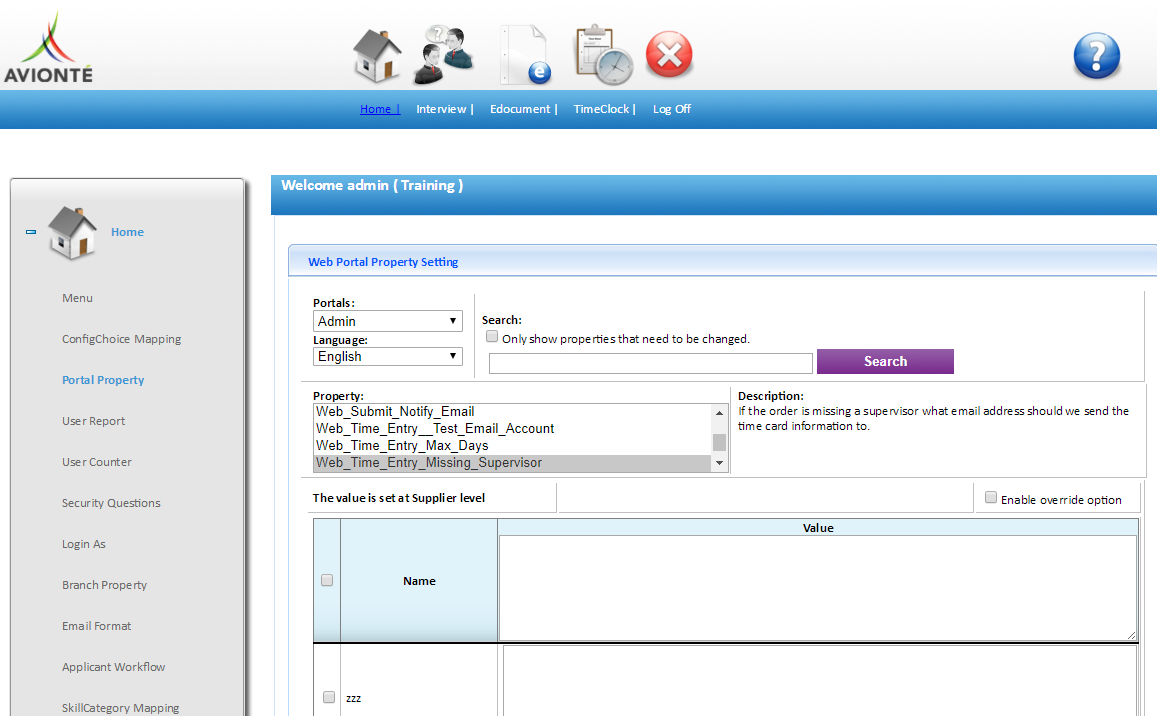Click the Edocument page icon
Viewport: 1157px width, 716px height.
click(525, 55)
